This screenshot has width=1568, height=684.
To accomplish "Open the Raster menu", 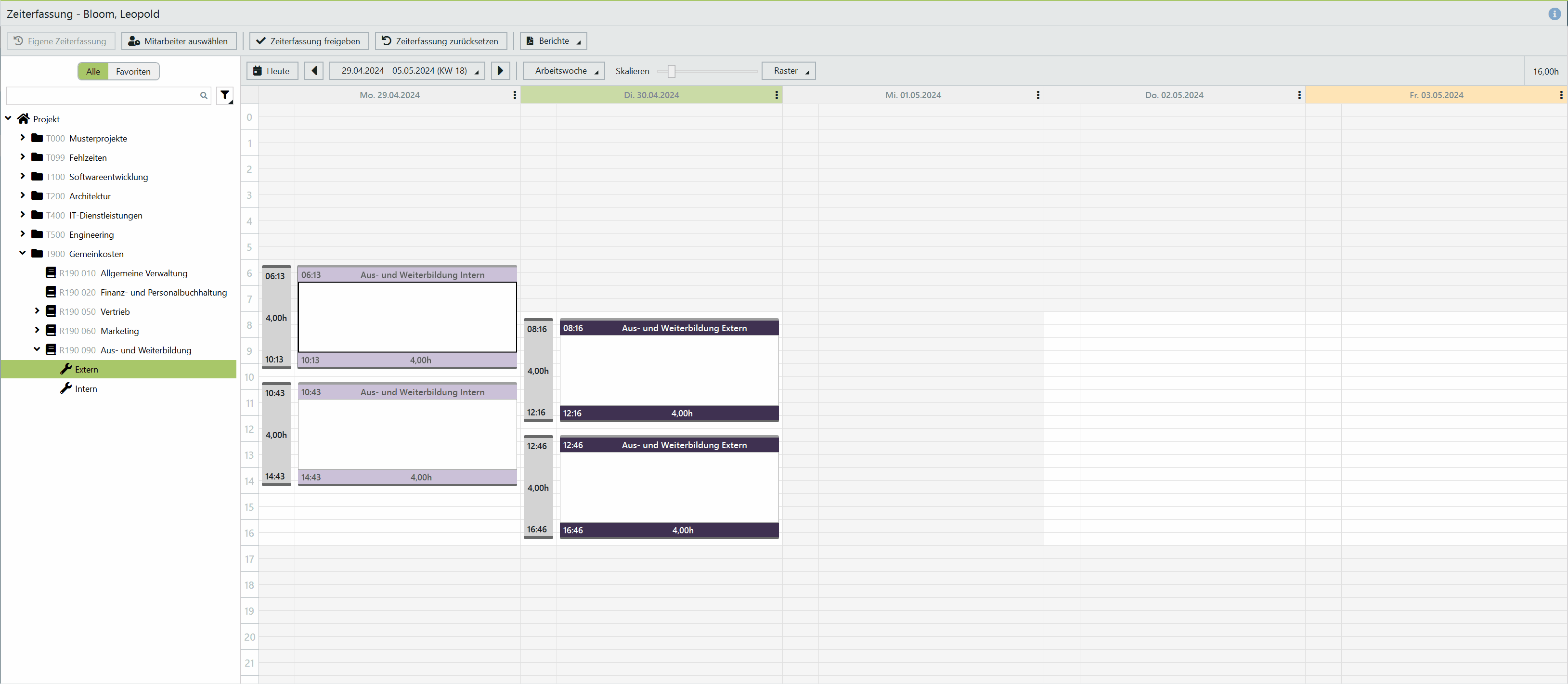I will click(x=788, y=71).
